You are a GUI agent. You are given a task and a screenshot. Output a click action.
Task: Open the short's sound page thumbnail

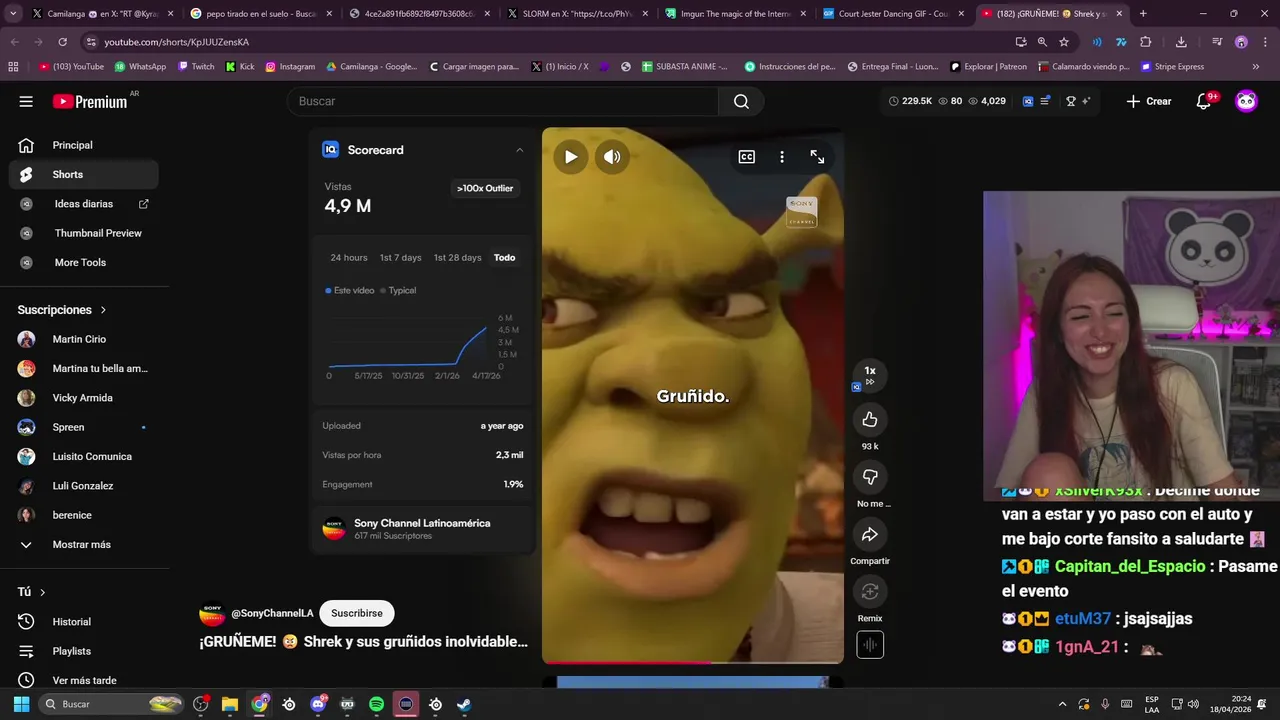tap(870, 646)
